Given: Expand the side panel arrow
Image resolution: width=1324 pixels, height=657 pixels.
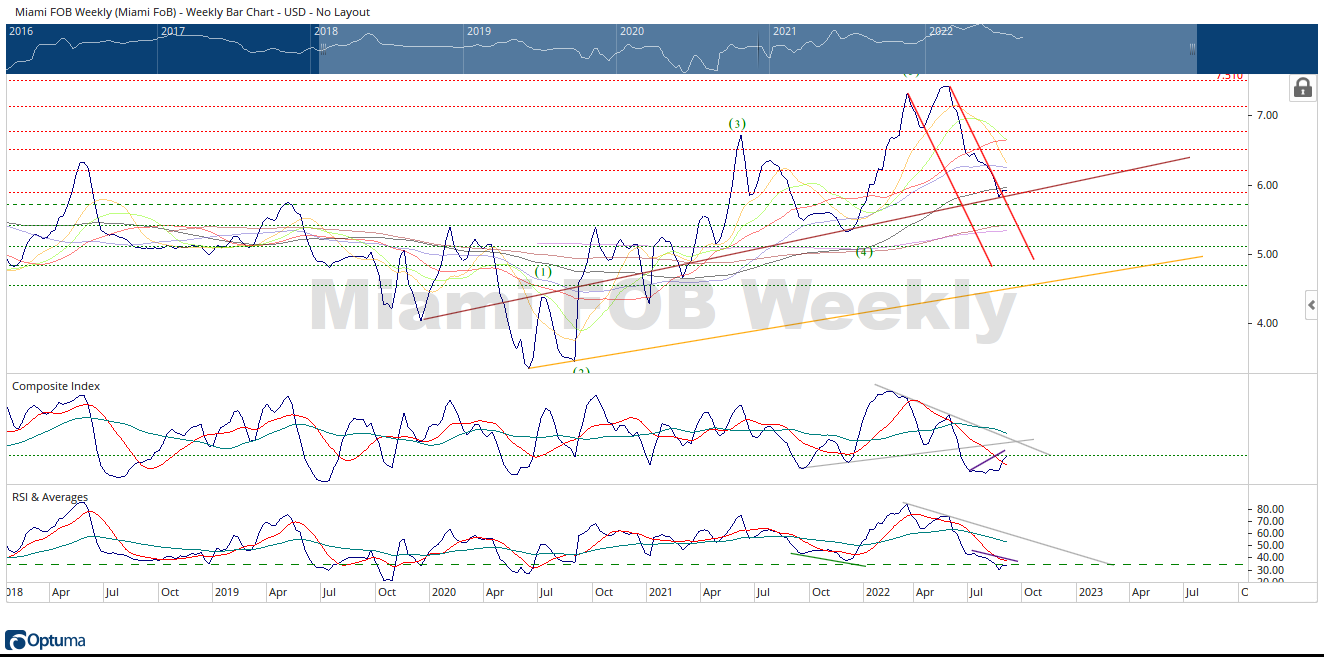Looking at the screenshot, I should pyautogui.click(x=1312, y=304).
